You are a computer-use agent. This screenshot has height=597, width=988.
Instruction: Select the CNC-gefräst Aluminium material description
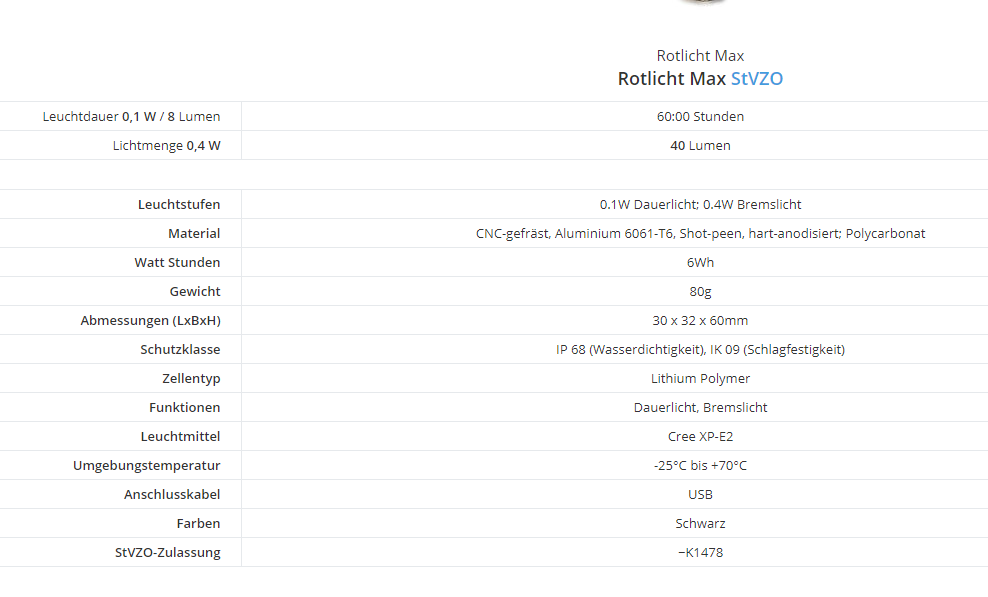coord(700,234)
